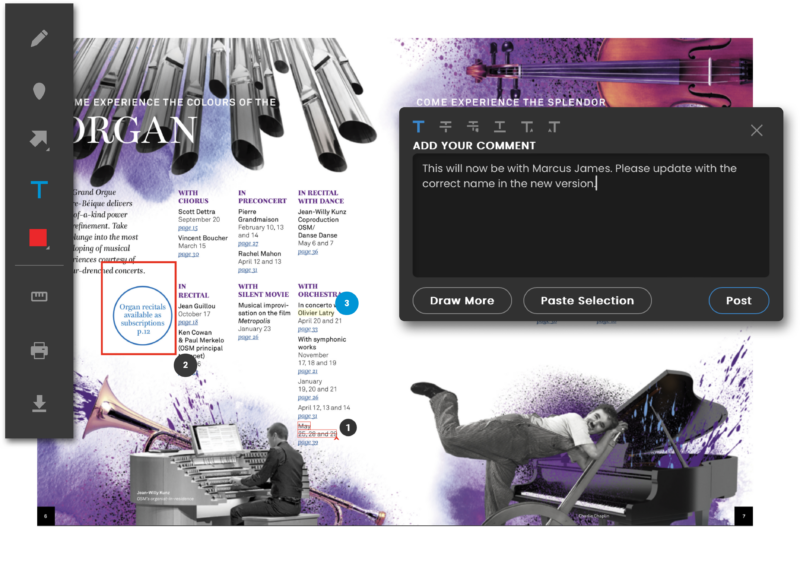Close the Add Your Comment dialog

(757, 130)
